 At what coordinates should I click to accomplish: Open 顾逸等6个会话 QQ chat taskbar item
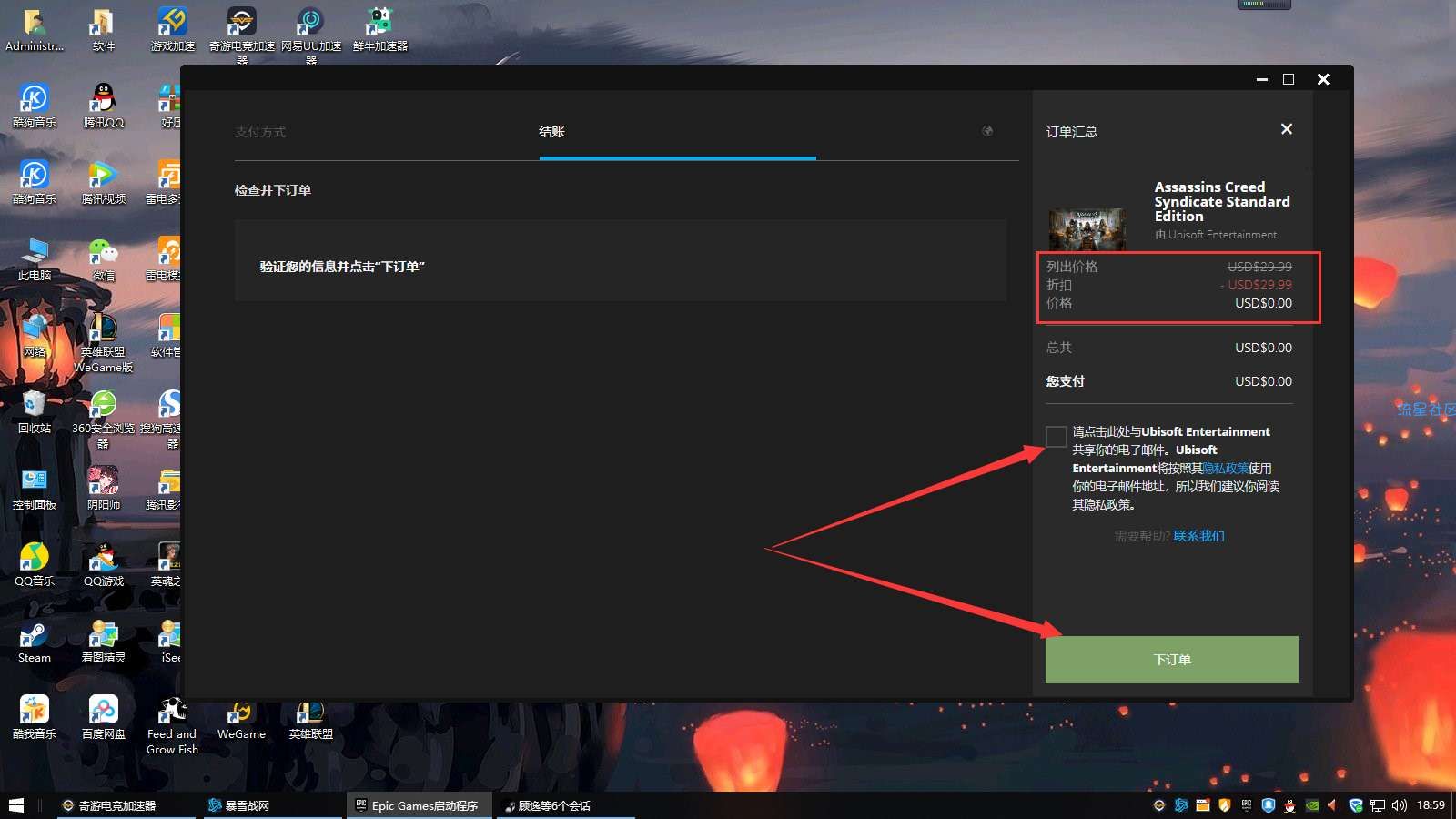click(565, 805)
